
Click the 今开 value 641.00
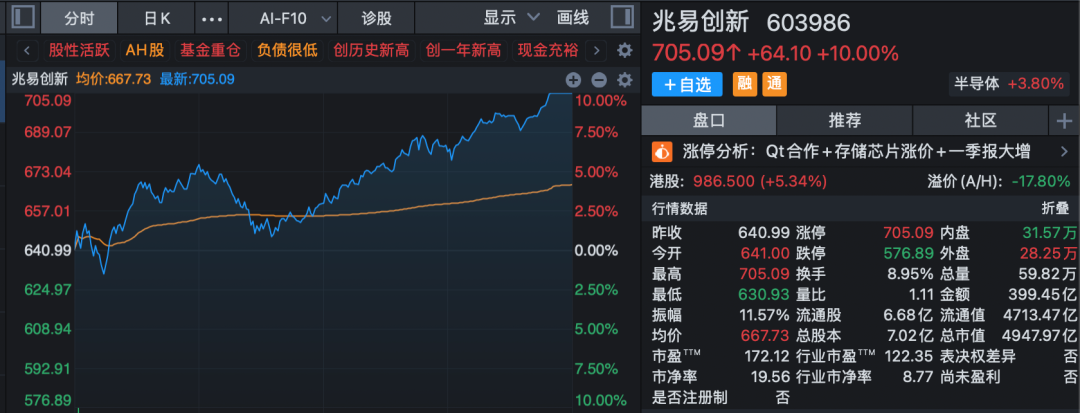(x=763, y=253)
